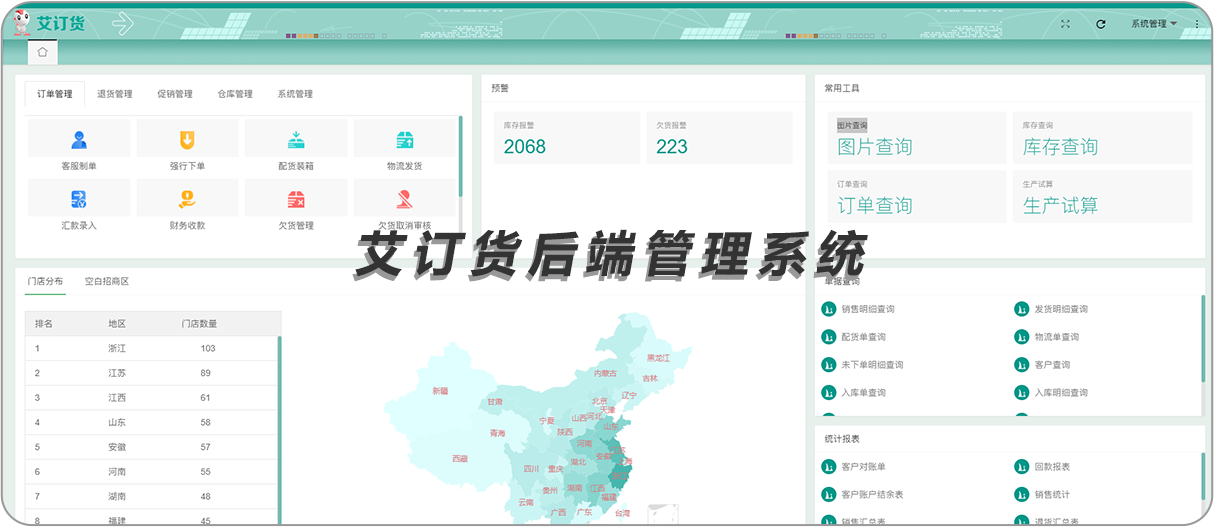
Task: Click icon next to 入库明细查询
Action: pos(1021,393)
